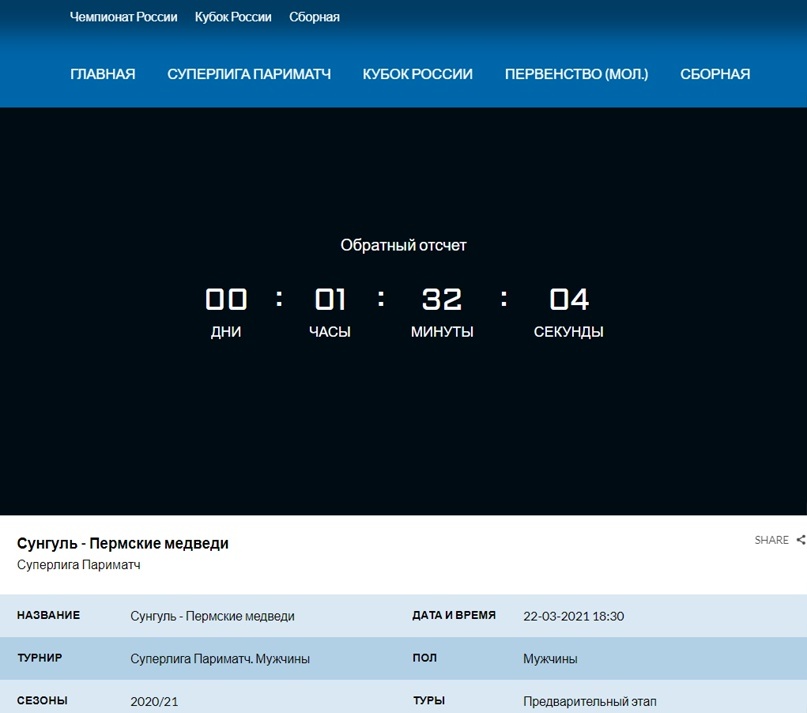Screen dimensions: 807x713
Task: Click the МИНУТЫ label
Action: click(442, 332)
